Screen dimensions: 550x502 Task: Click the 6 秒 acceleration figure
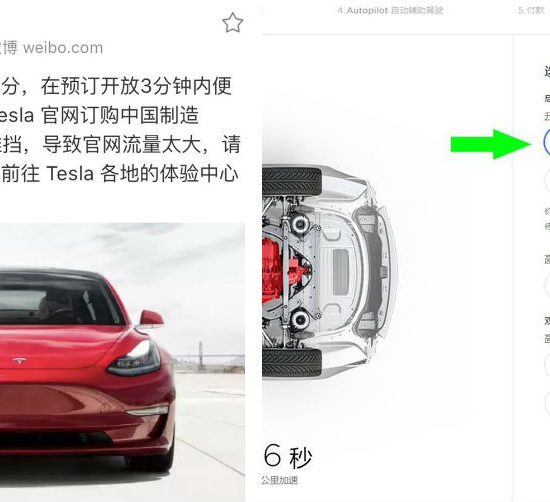click(287, 456)
